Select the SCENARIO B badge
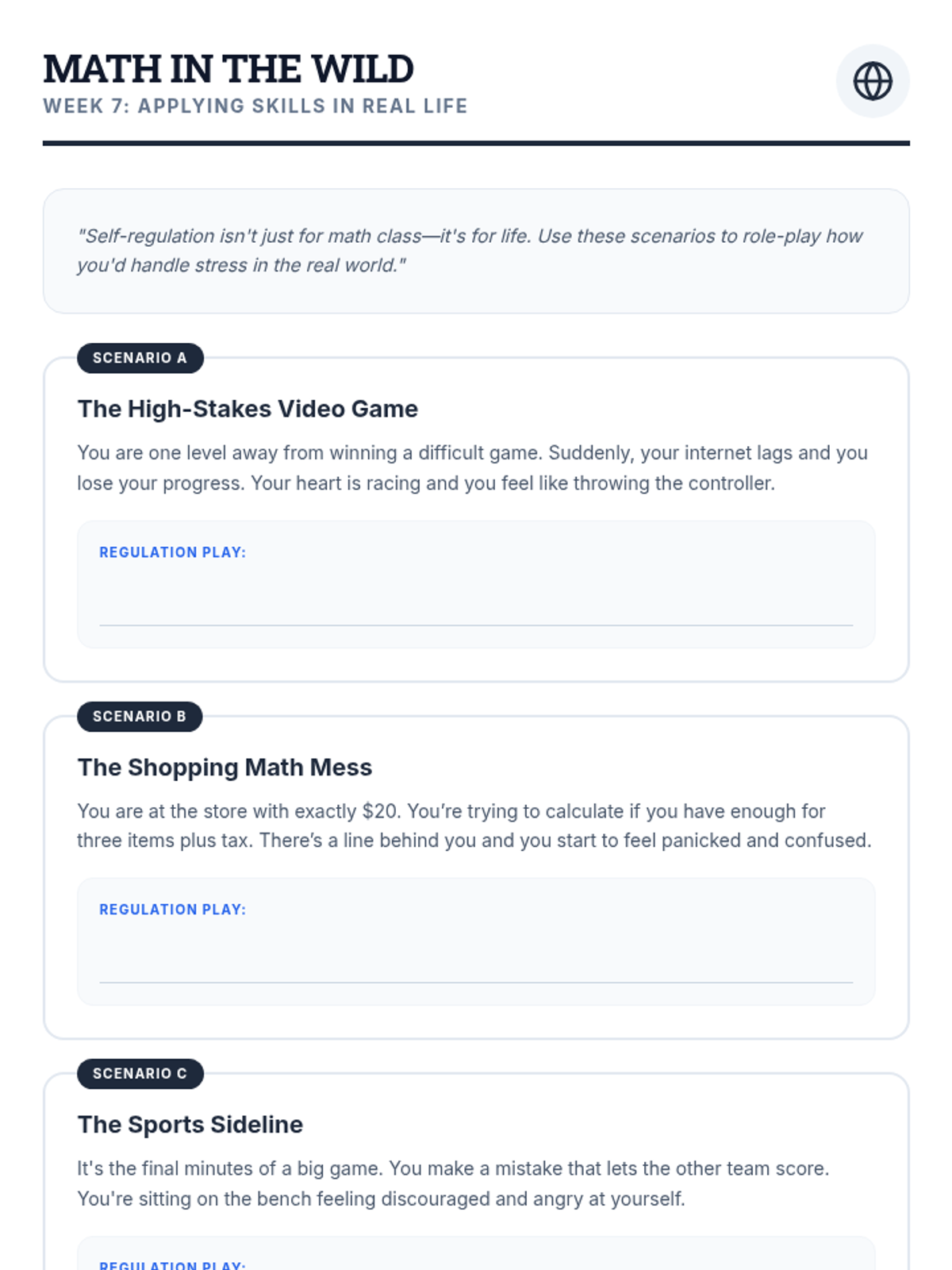The width and height of the screenshot is (952, 1270). click(140, 716)
